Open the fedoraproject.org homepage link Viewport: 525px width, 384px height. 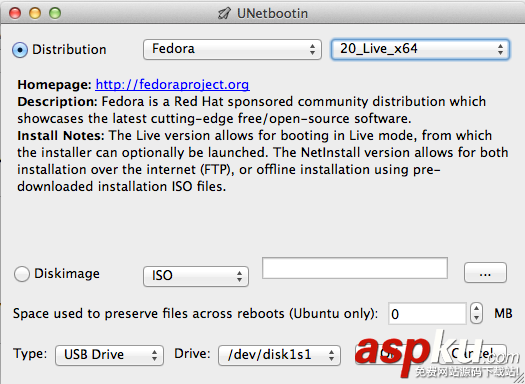tap(172, 84)
